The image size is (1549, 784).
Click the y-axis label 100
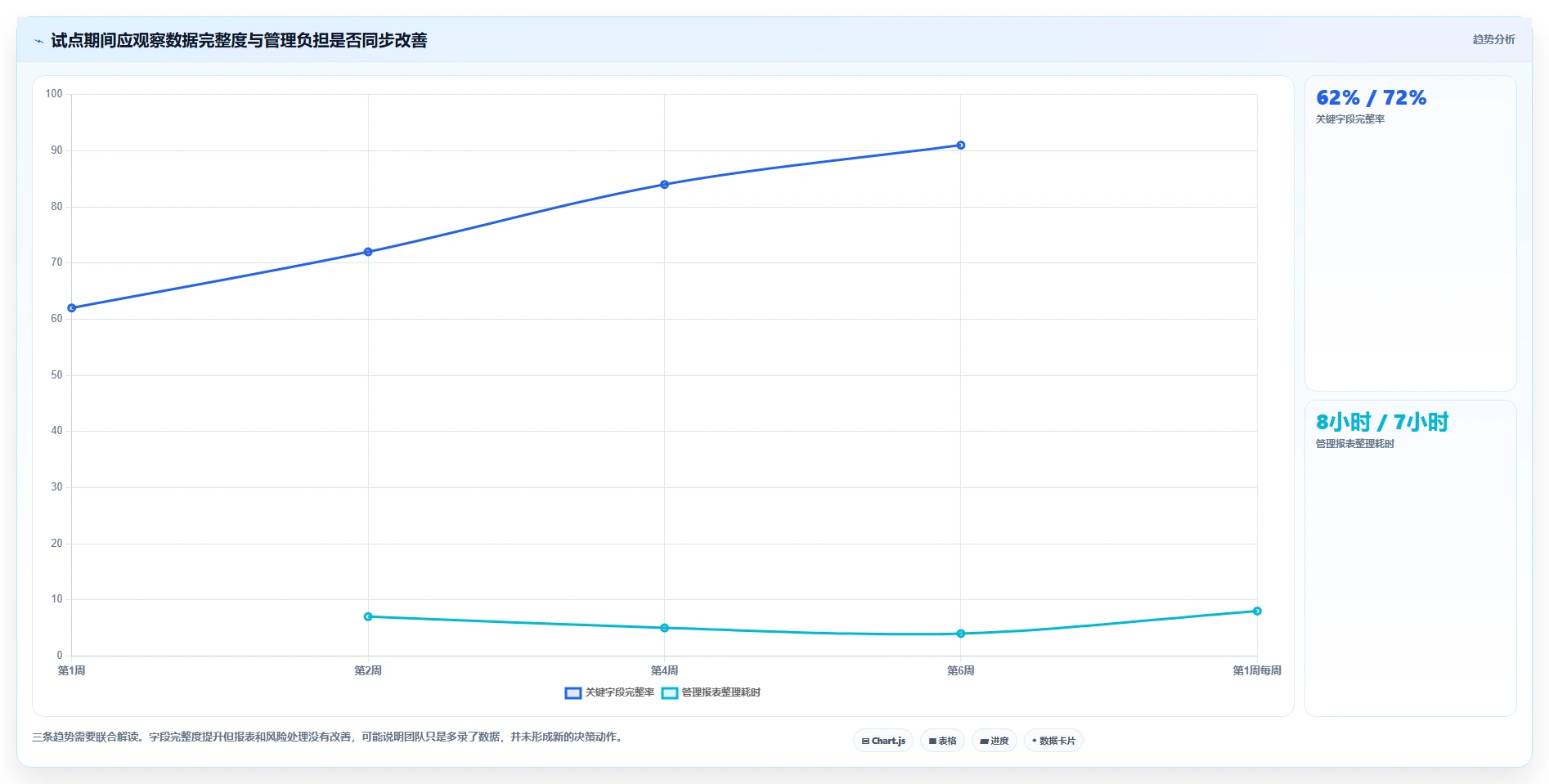click(54, 94)
